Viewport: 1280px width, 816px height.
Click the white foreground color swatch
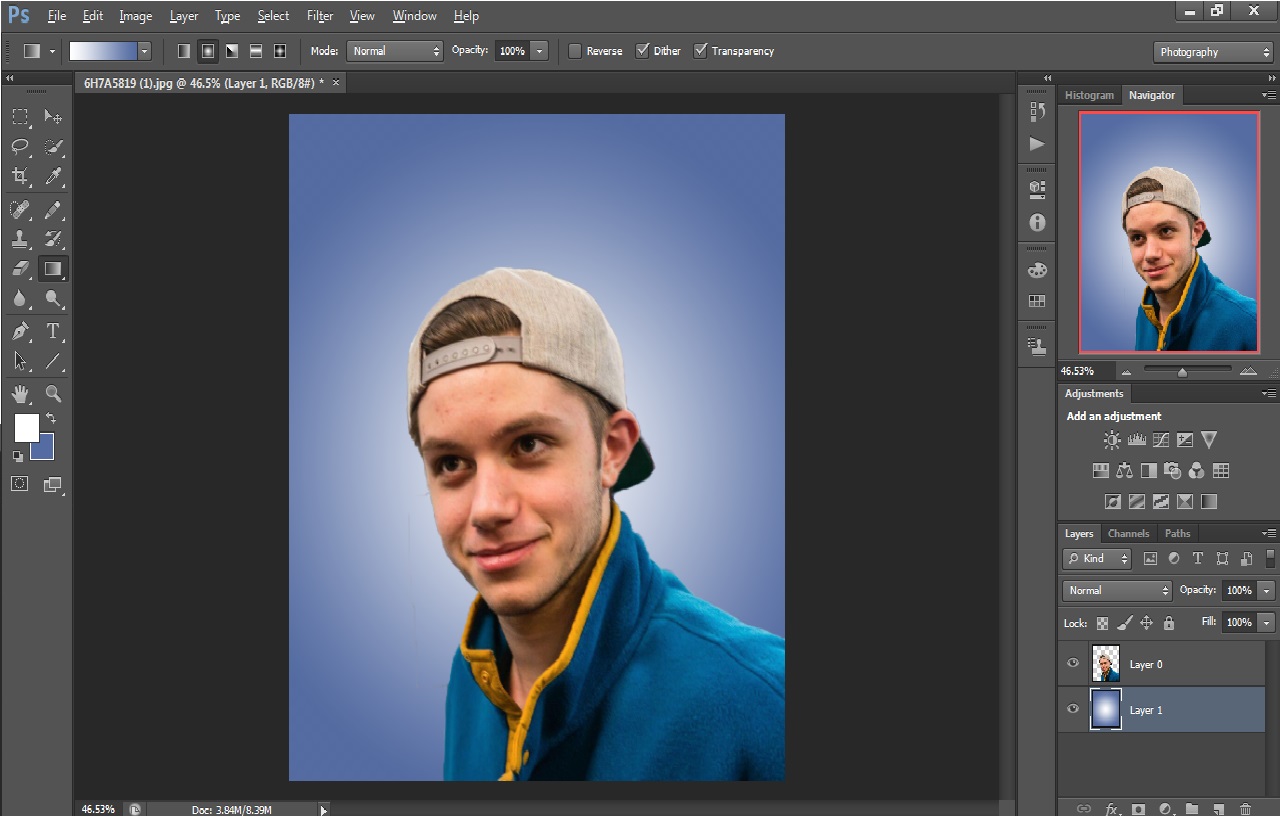pyautogui.click(x=26, y=427)
